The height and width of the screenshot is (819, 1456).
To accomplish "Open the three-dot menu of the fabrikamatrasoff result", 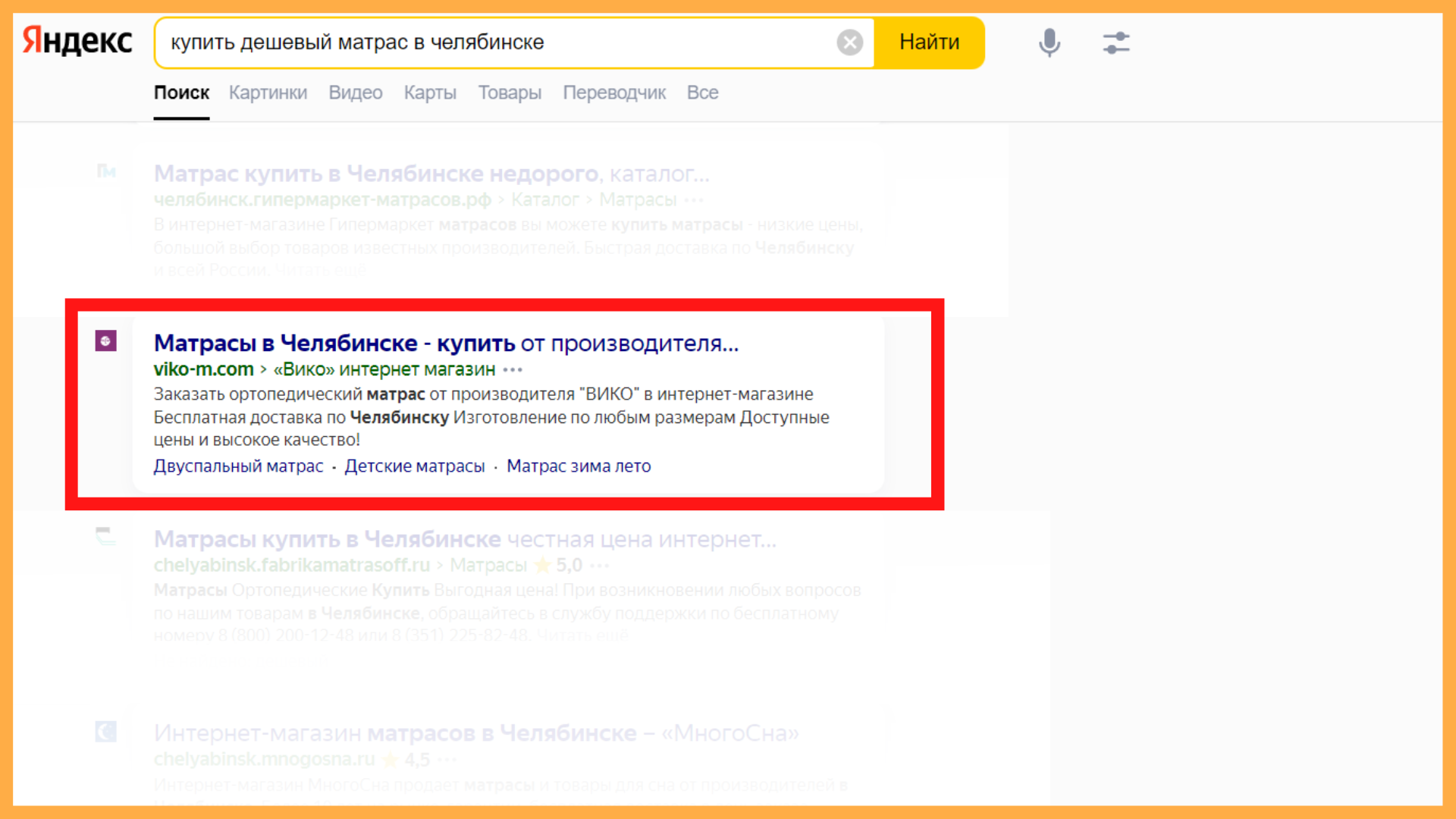I will coord(599,566).
